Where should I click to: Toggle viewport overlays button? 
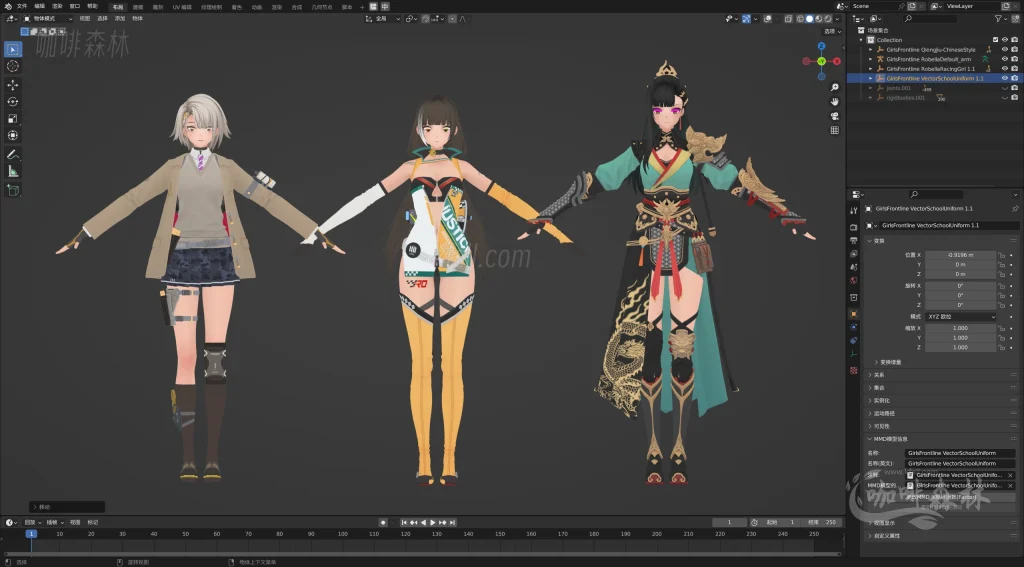pyautogui.click(x=768, y=19)
